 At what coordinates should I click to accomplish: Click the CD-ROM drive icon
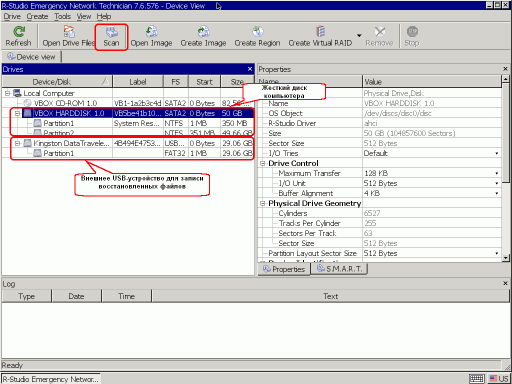tap(28, 103)
